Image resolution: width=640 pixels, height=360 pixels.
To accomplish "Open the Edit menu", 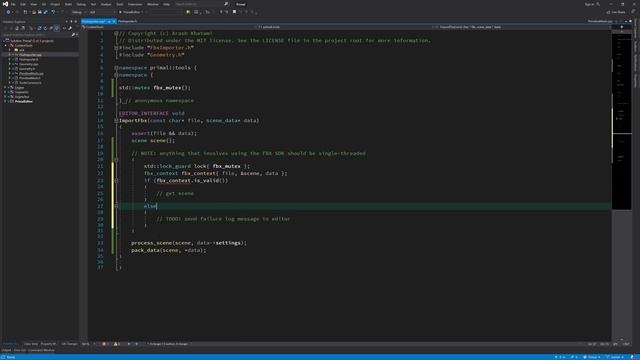I will click(x=23, y=4).
